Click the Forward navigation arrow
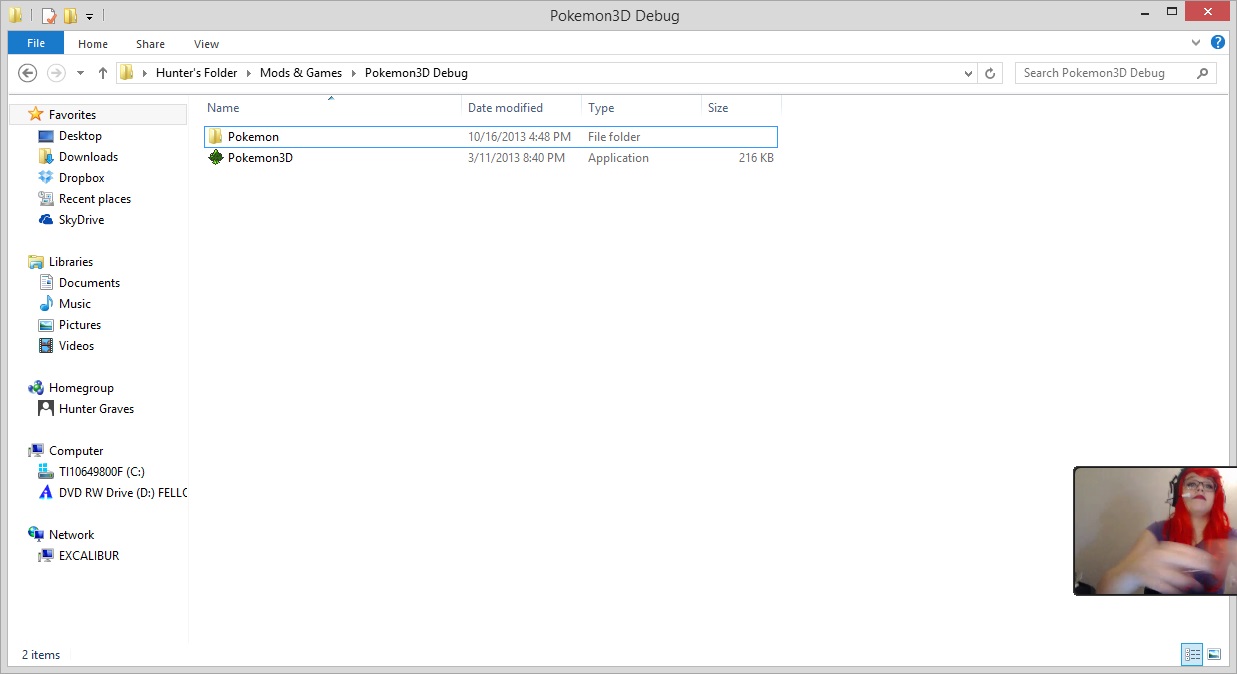 tap(57, 73)
